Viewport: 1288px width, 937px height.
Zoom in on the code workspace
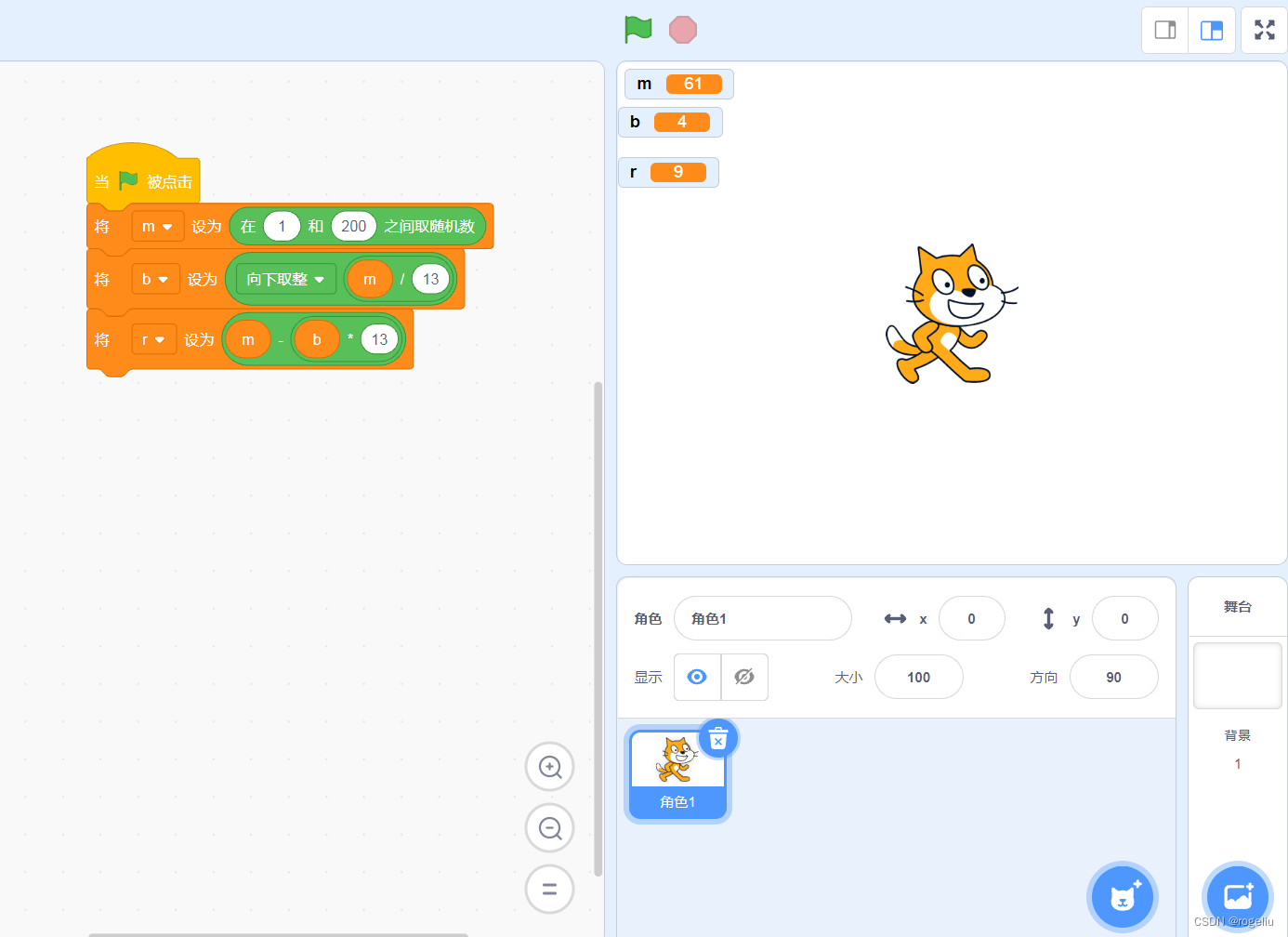pyautogui.click(x=550, y=767)
